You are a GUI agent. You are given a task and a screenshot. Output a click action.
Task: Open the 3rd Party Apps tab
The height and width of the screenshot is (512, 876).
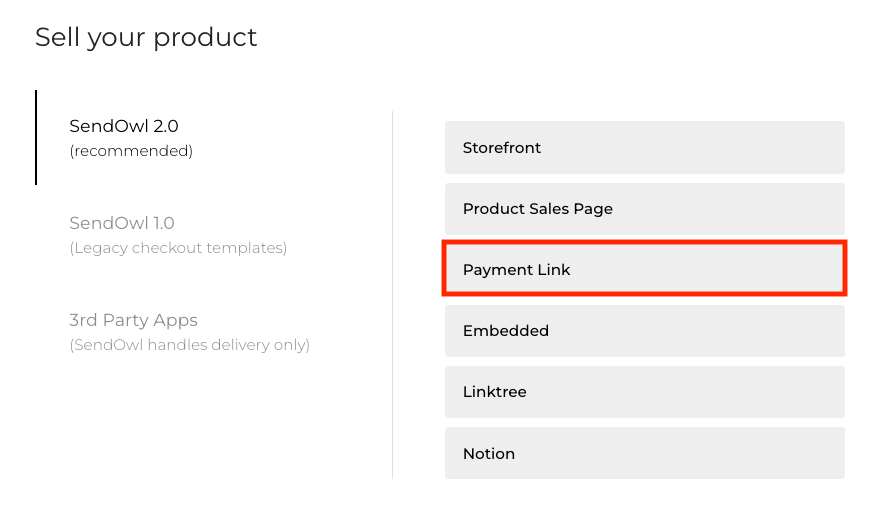[133, 321]
